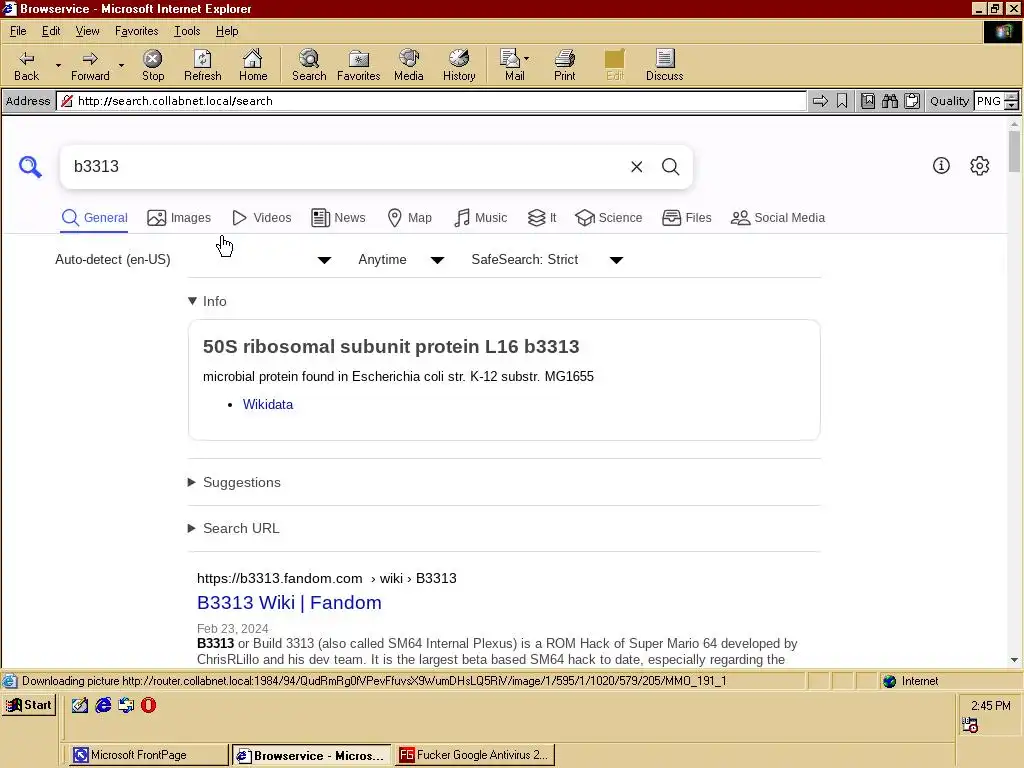1024x768 pixels.
Task: Click the search engine logo magnifier
Action: pyautogui.click(x=30, y=167)
